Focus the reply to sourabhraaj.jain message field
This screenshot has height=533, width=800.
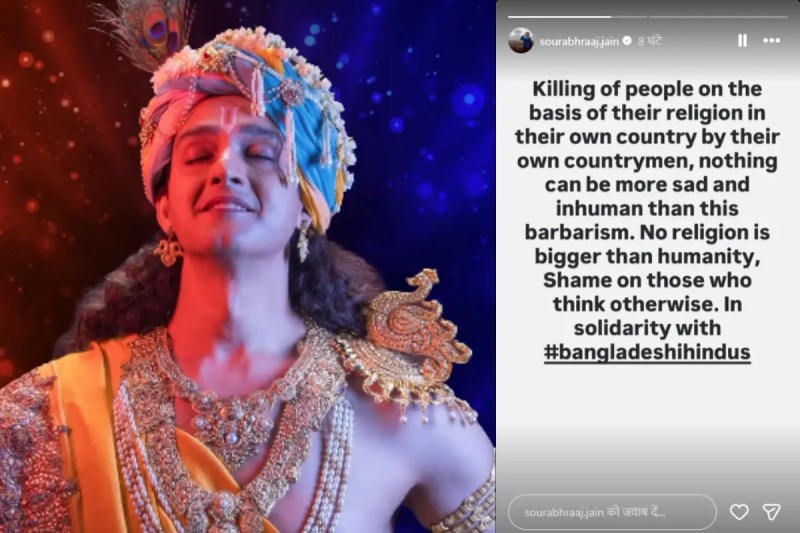[612, 512]
